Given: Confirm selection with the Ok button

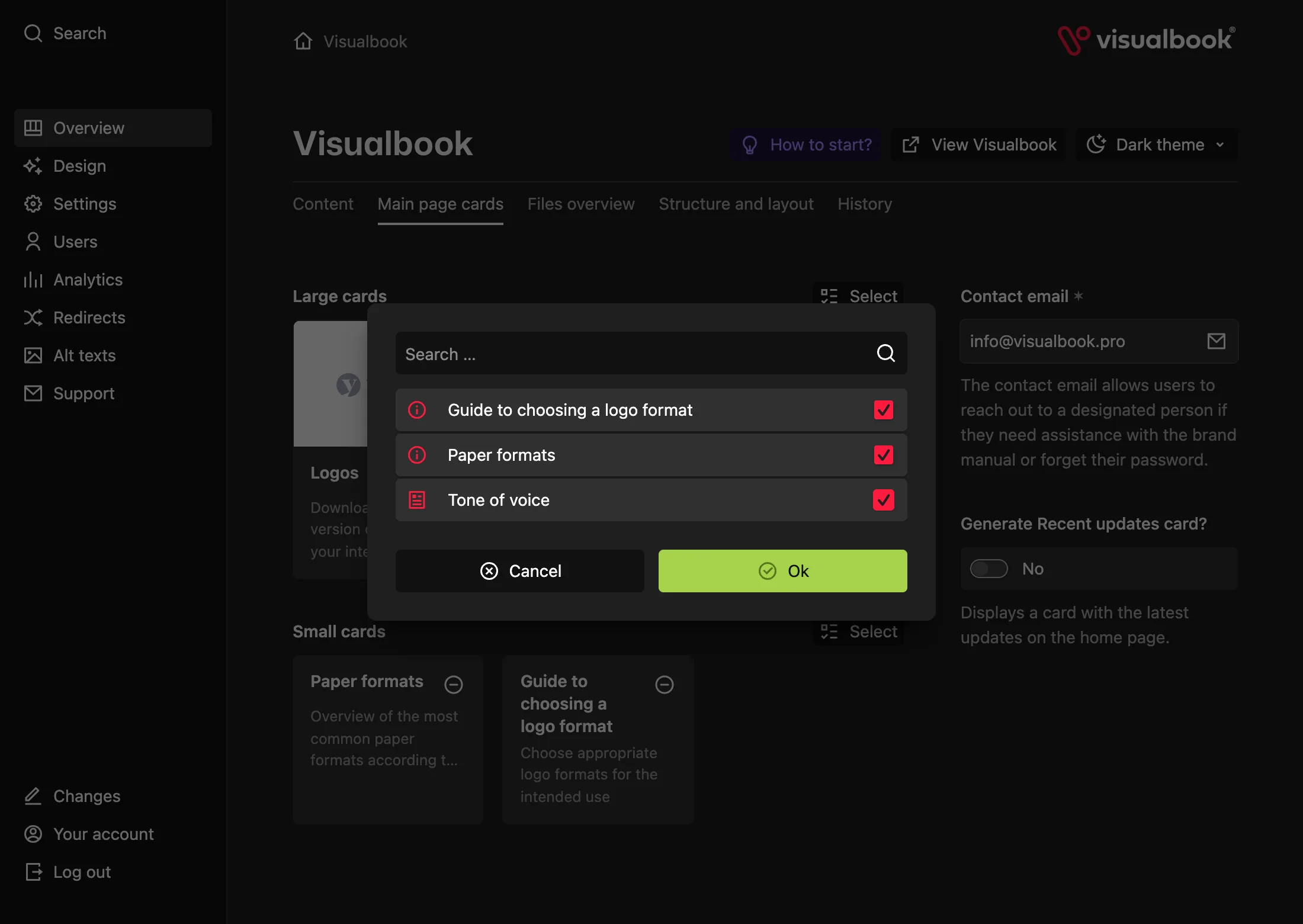Looking at the screenshot, I should pyautogui.click(x=783, y=571).
